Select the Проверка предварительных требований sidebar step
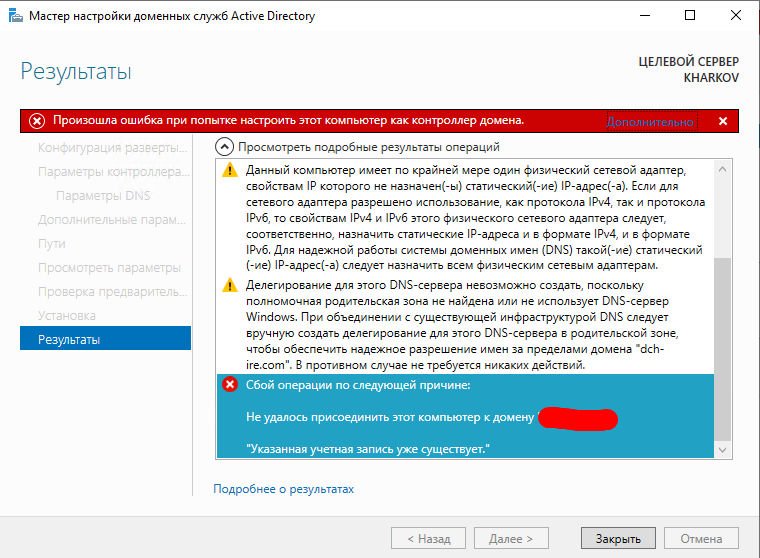The image size is (760, 558). 112,292
